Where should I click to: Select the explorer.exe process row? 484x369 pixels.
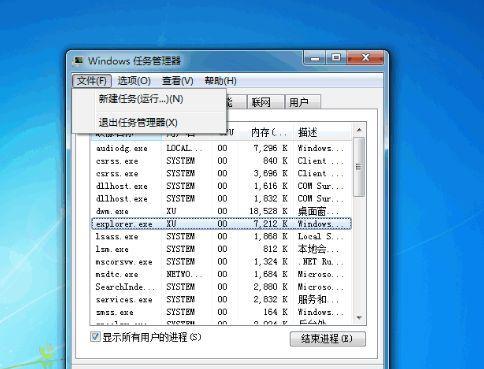[x=221, y=224]
